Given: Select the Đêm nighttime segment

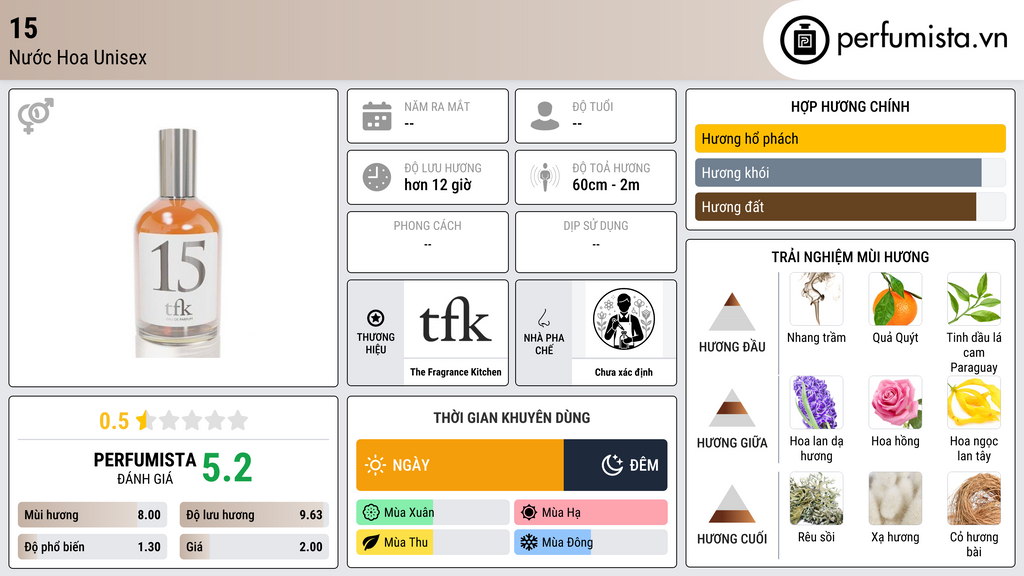Looking at the screenshot, I should coord(615,465).
